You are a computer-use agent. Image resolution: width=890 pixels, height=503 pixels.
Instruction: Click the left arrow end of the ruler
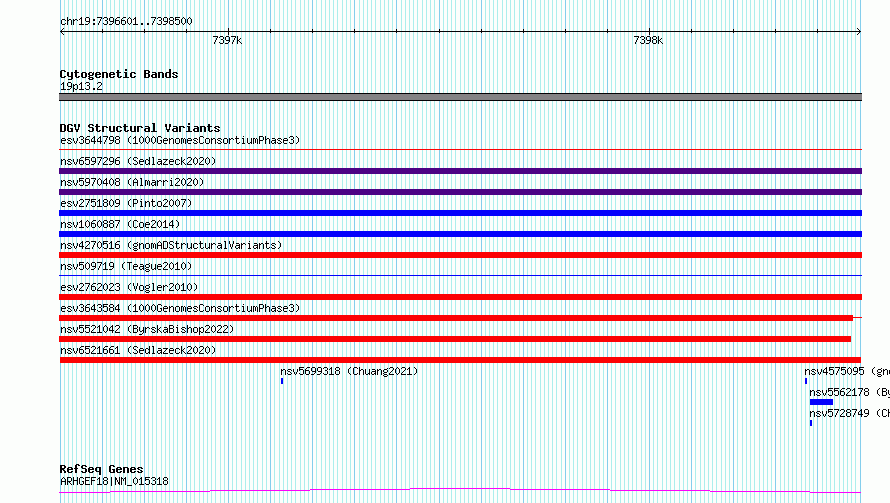(62, 32)
